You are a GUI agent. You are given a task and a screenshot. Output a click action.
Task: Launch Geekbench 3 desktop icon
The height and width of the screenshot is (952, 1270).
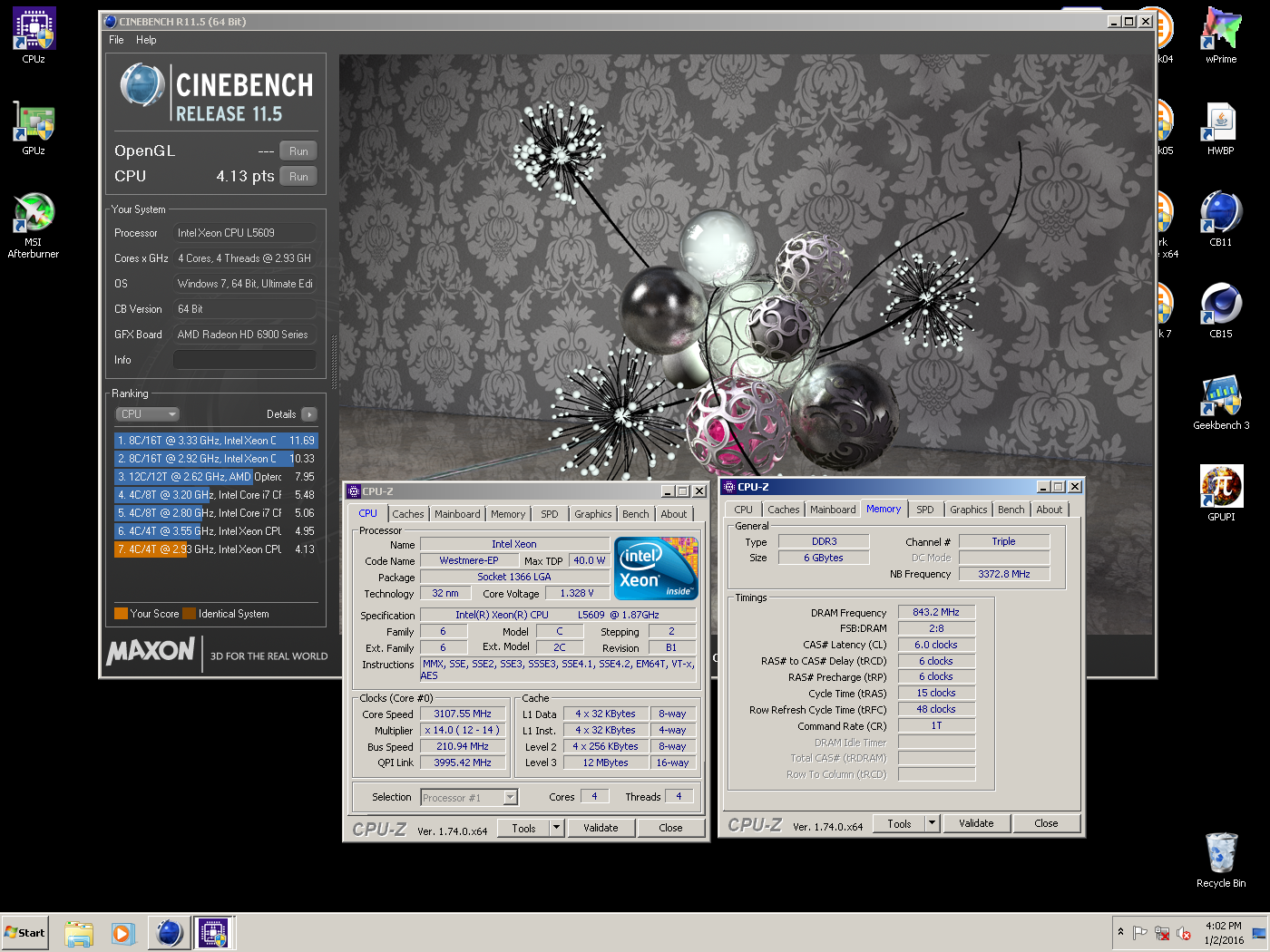(1221, 403)
